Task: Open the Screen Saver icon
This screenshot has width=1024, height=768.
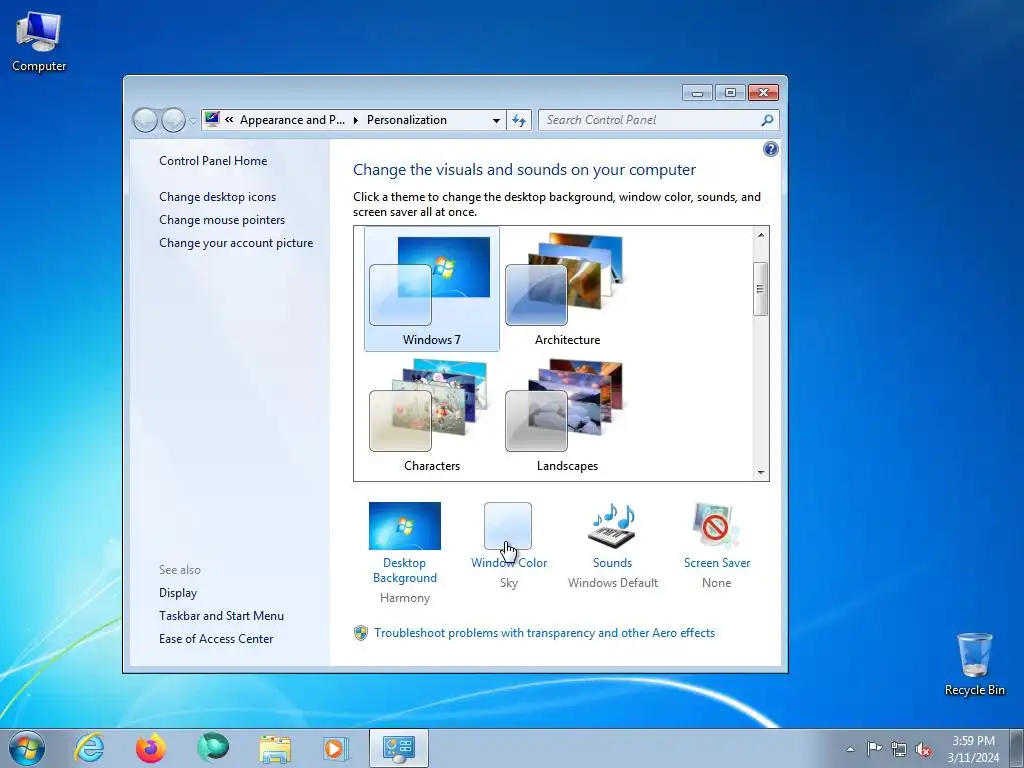Action: tap(716, 526)
